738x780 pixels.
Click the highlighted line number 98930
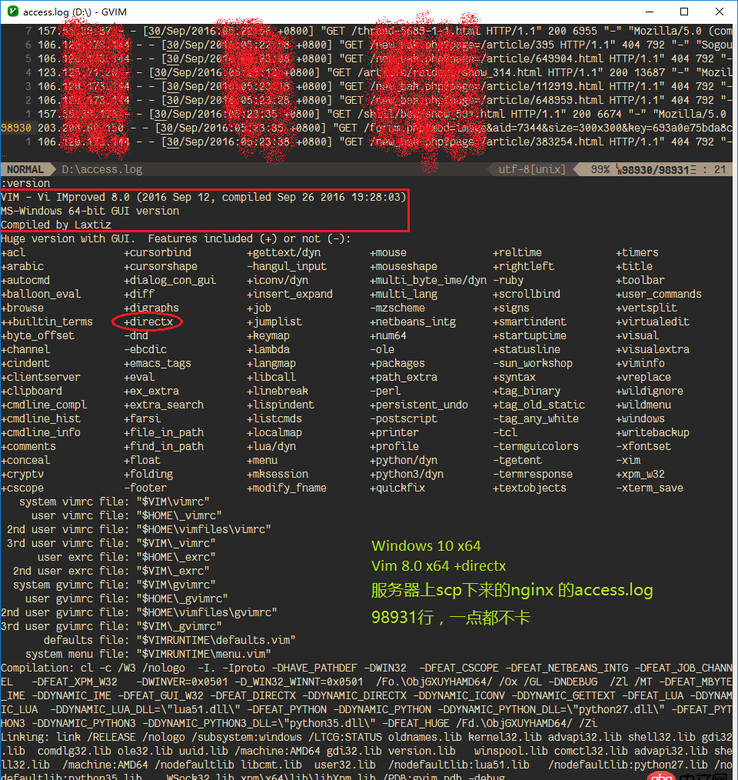click(16, 128)
